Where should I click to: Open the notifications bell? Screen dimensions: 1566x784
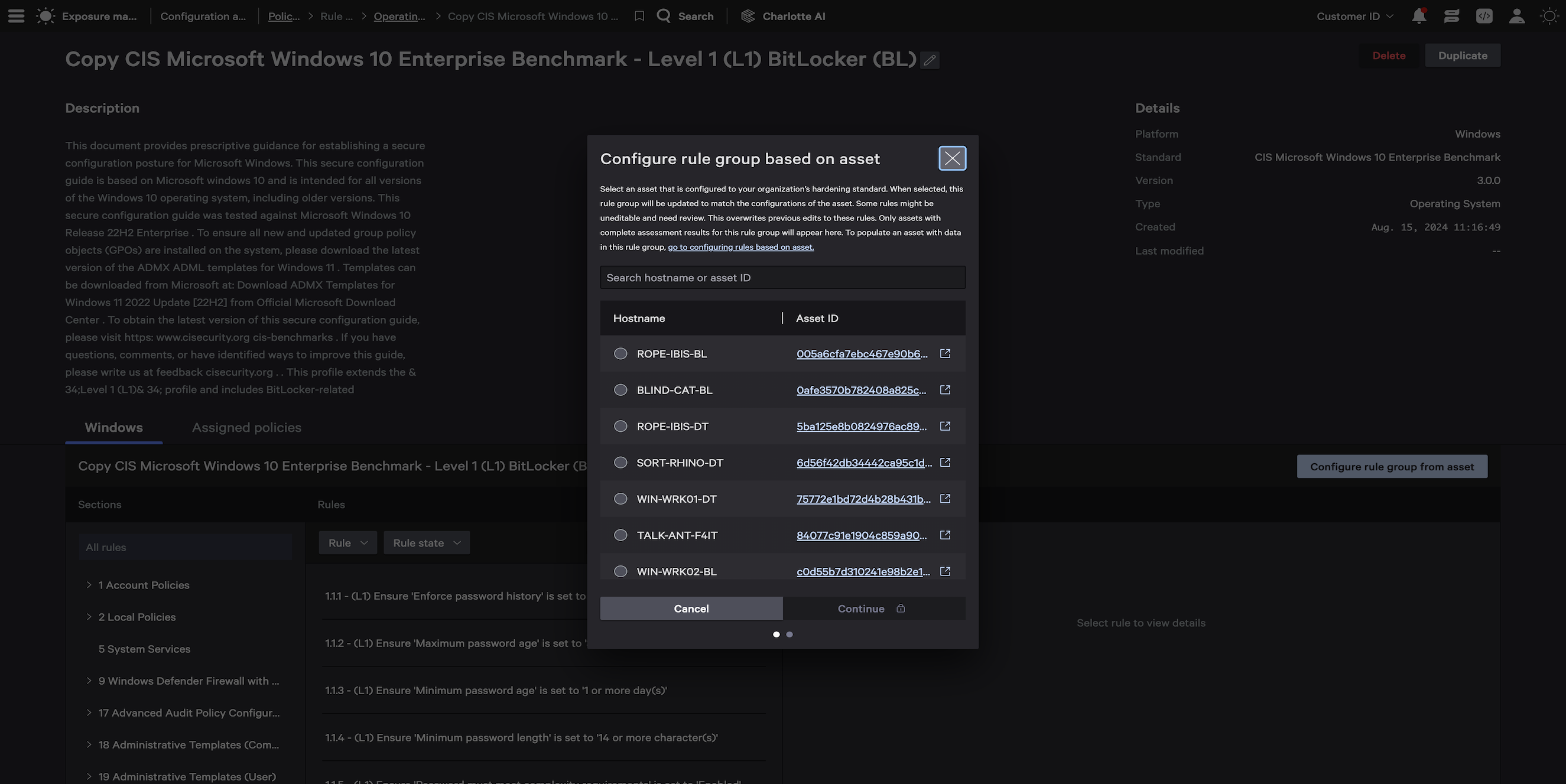coord(1419,16)
